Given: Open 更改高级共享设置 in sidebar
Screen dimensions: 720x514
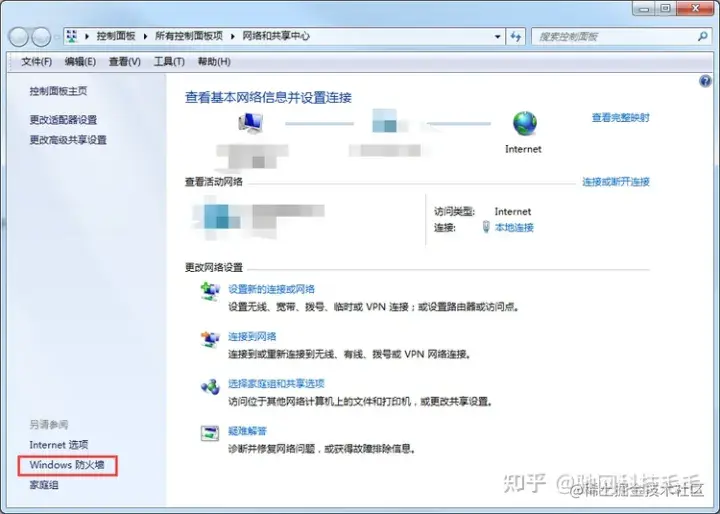Looking at the screenshot, I should (68, 140).
